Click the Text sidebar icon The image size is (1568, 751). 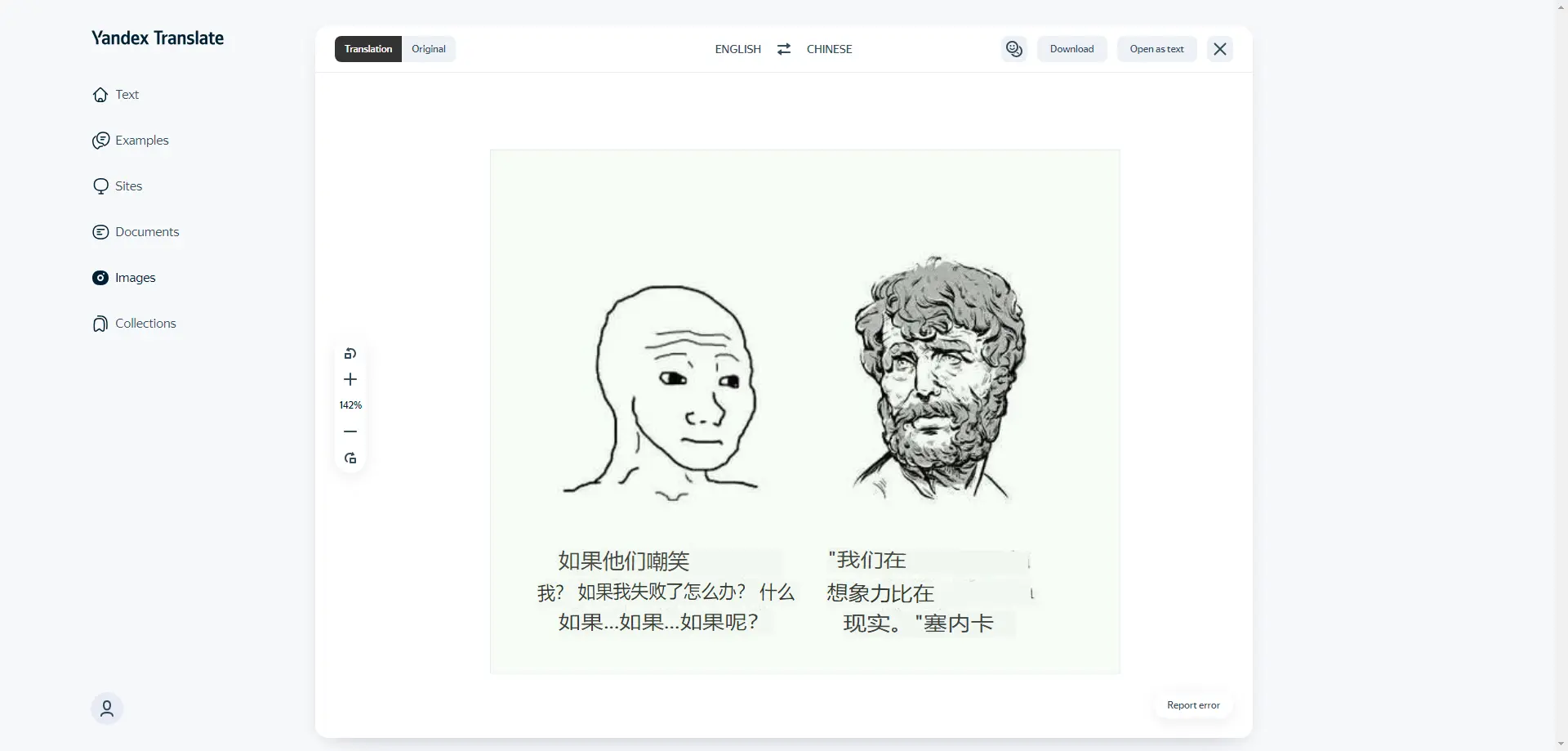(x=100, y=95)
